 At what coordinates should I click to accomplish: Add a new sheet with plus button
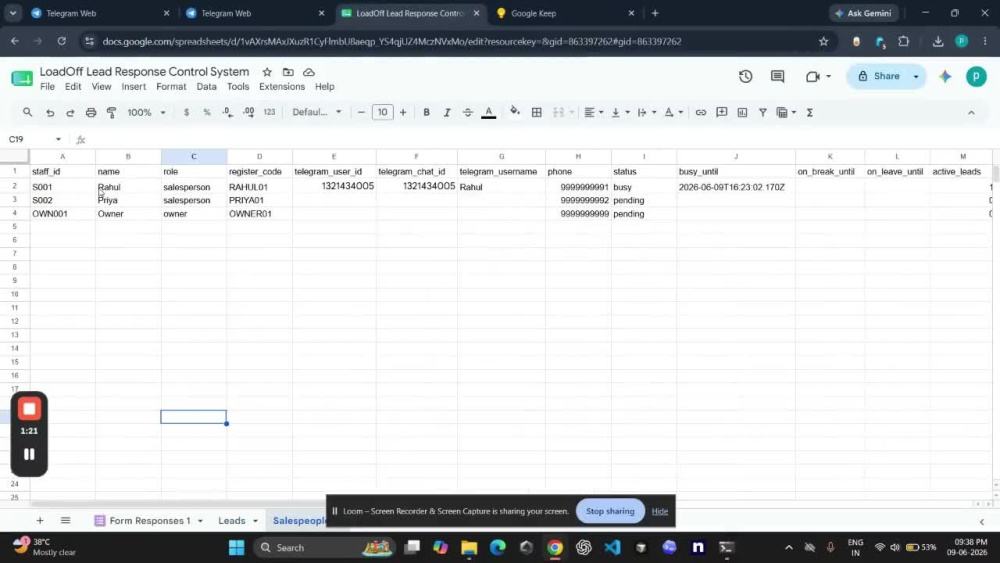40,521
